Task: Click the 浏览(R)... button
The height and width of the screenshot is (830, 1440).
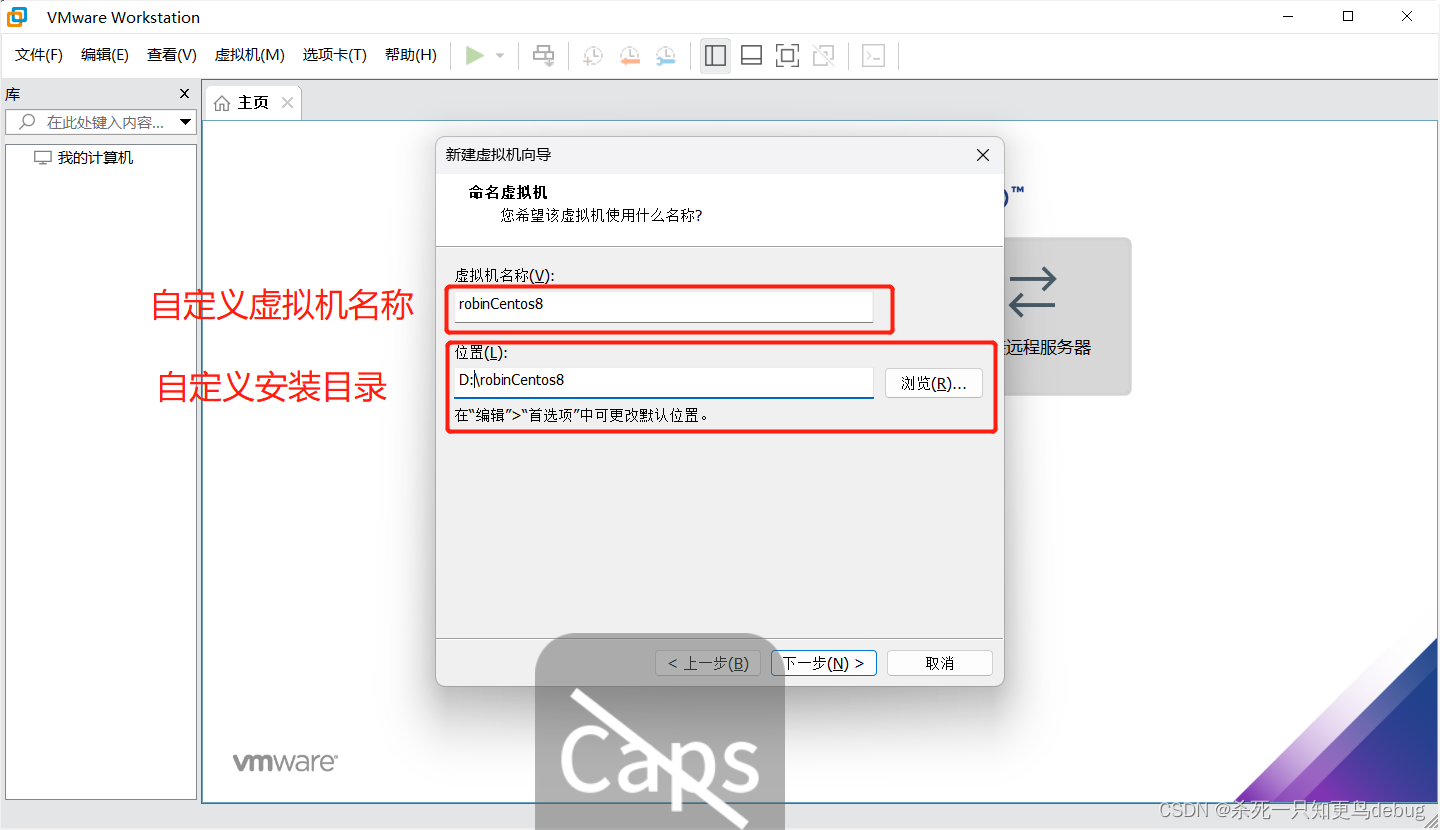Action: (x=934, y=383)
